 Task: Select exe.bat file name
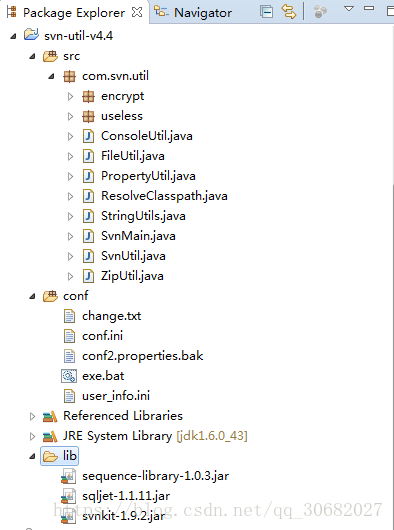tap(103, 376)
